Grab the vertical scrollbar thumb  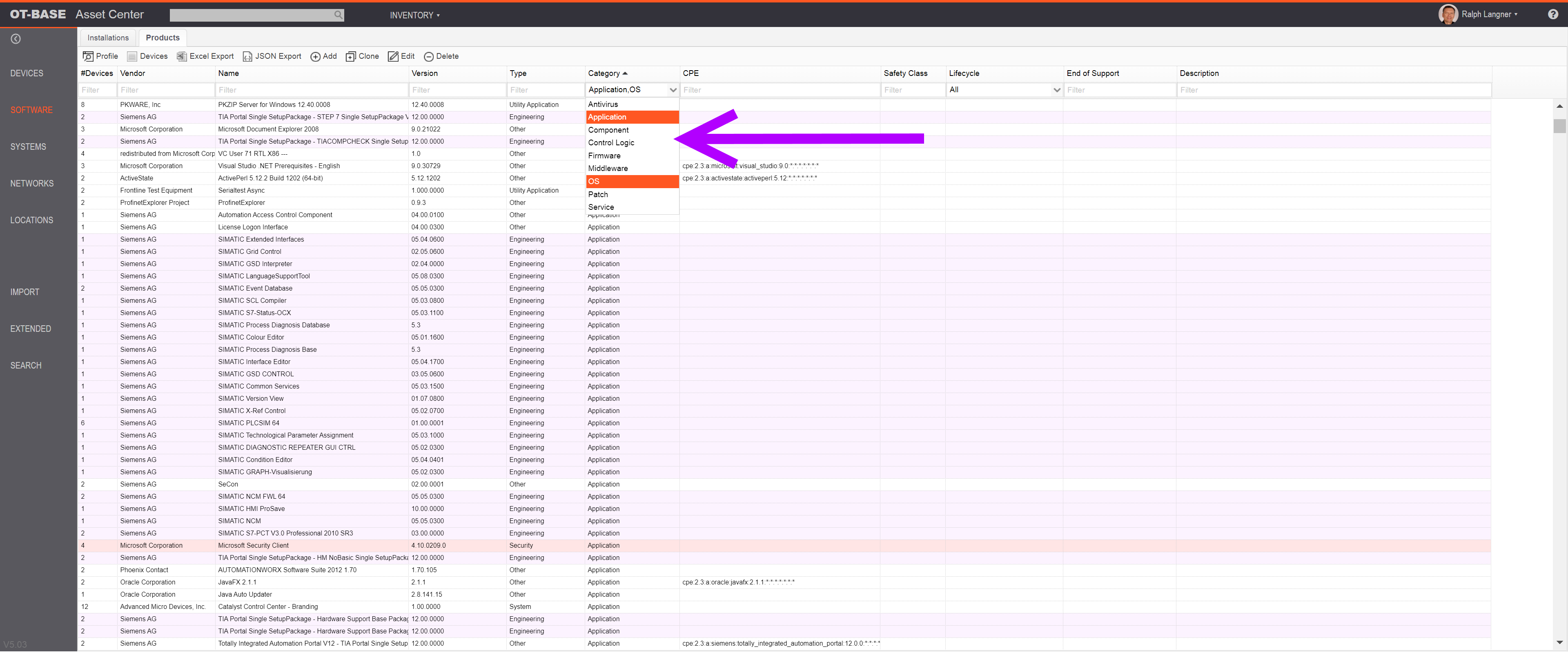click(1559, 126)
